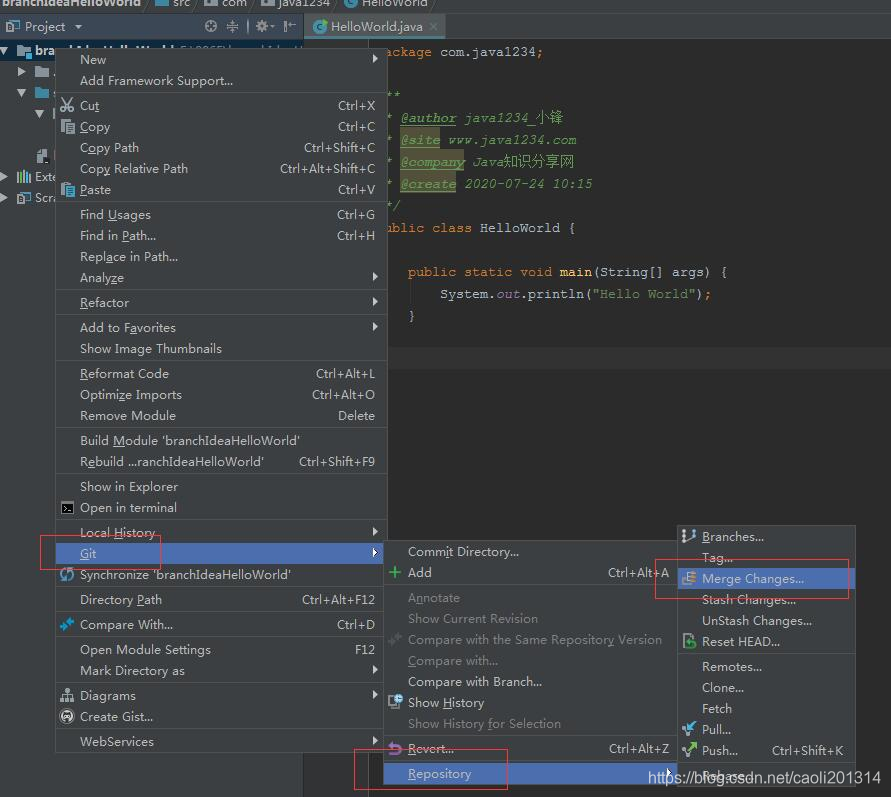Choose Compare with Branch... menu item
891x797 pixels.
click(x=530, y=681)
